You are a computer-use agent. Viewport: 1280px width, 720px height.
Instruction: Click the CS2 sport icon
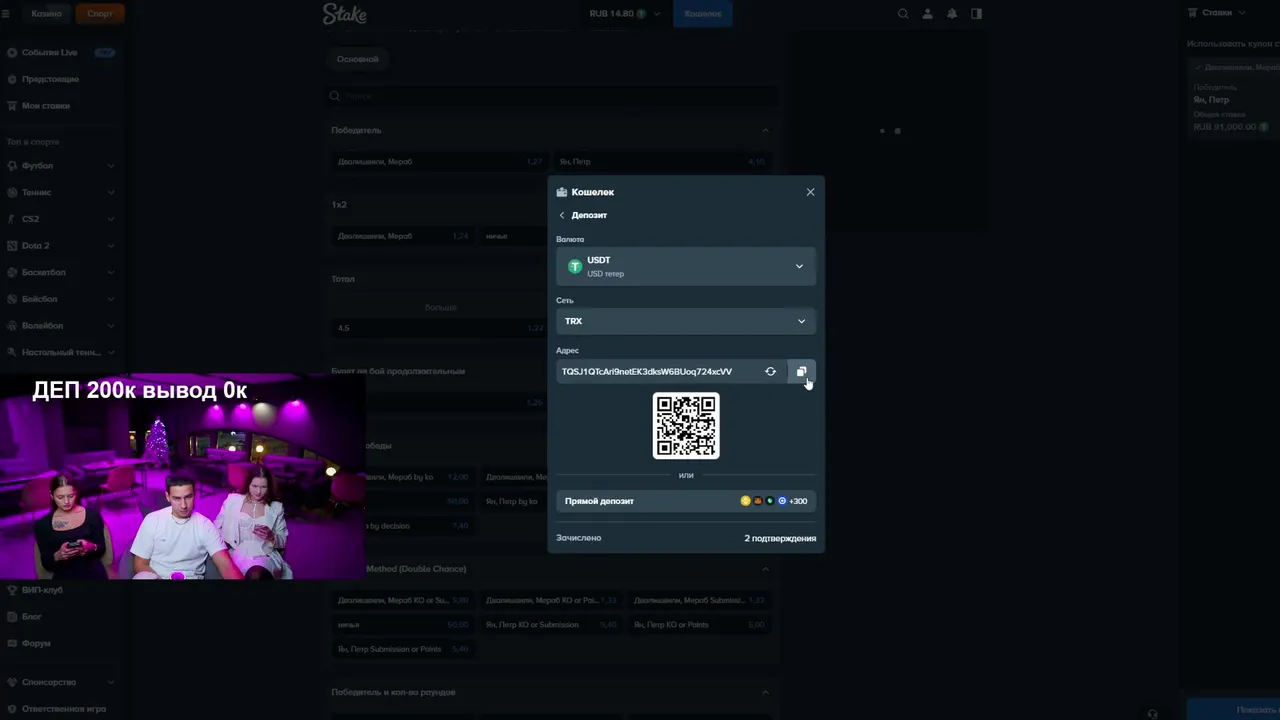click(12, 219)
